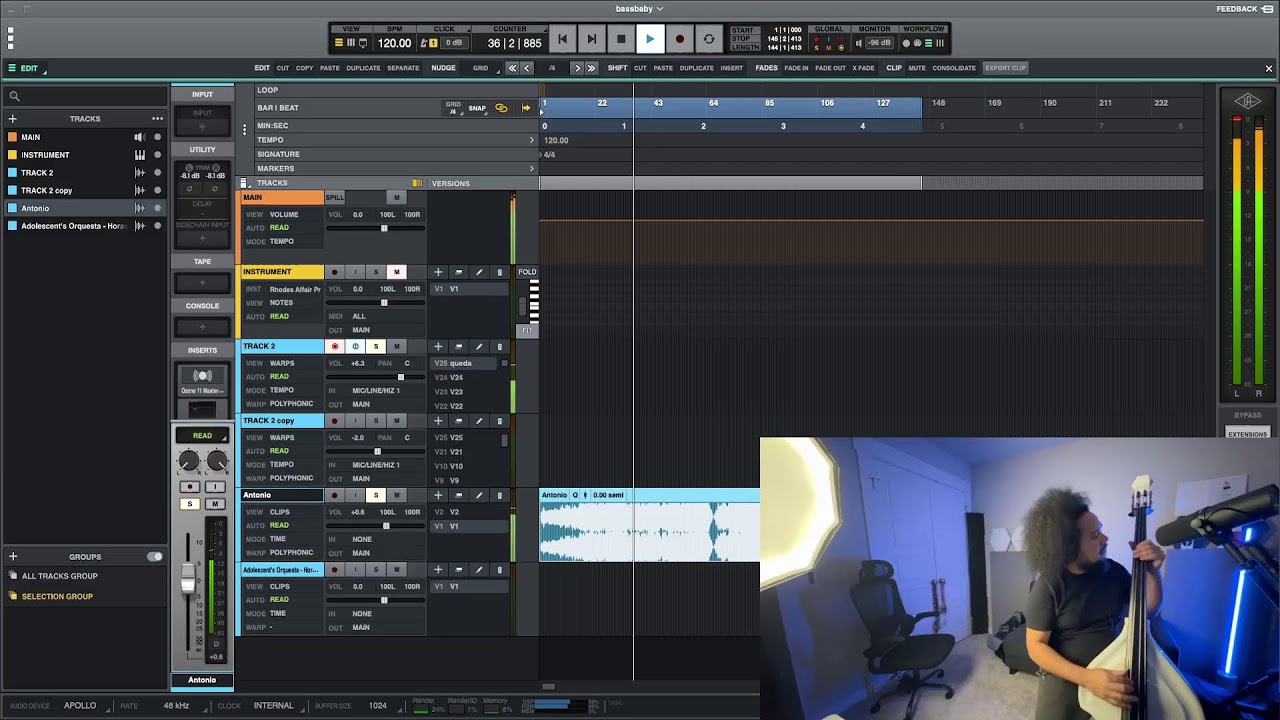Screen dimensions: 1280x720
Task: Mute the INSTRUMENT track with M button
Action: click(x=397, y=272)
